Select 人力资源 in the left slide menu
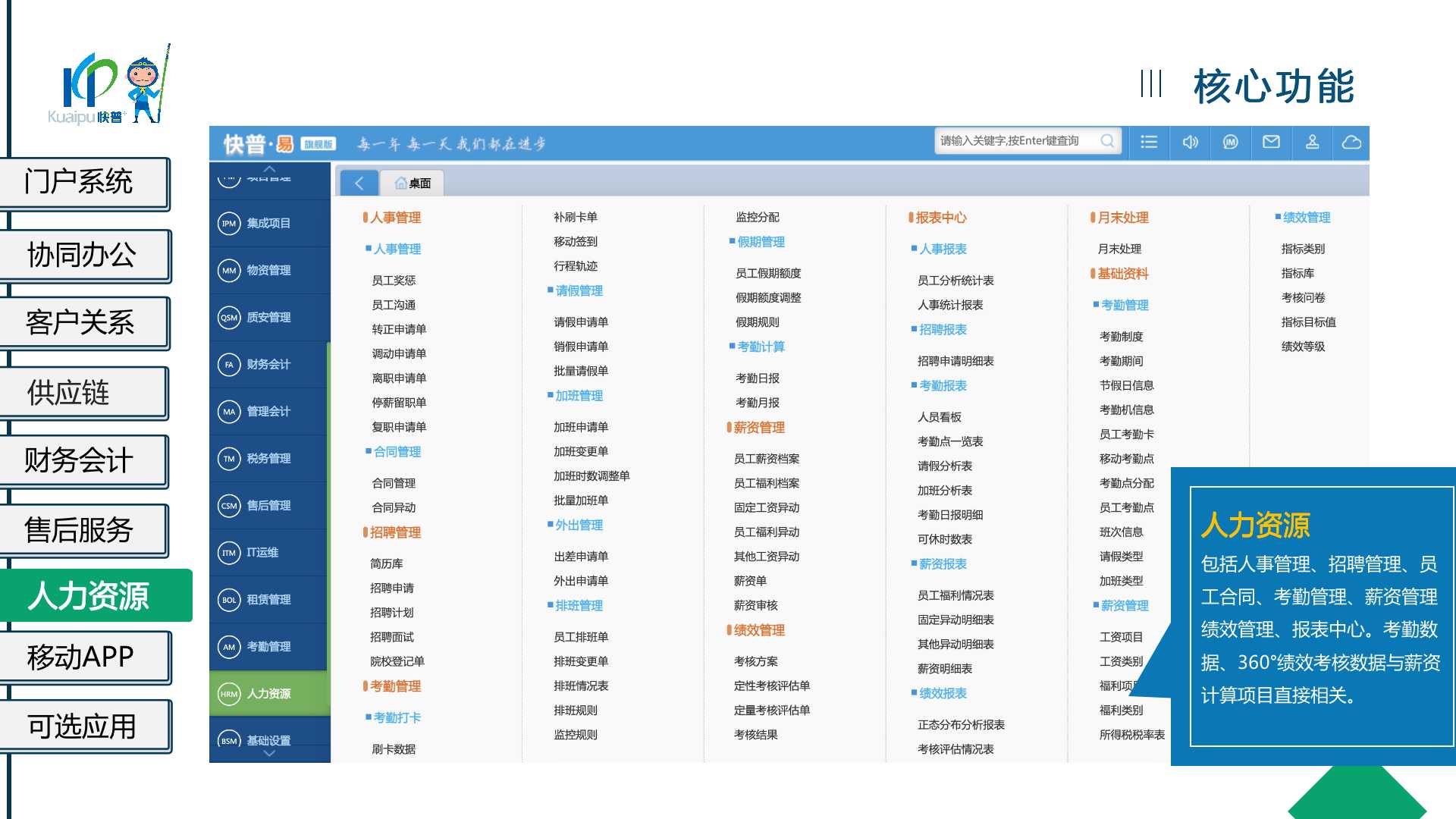Image resolution: width=1456 pixels, height=819 pixels. (88, 596)
